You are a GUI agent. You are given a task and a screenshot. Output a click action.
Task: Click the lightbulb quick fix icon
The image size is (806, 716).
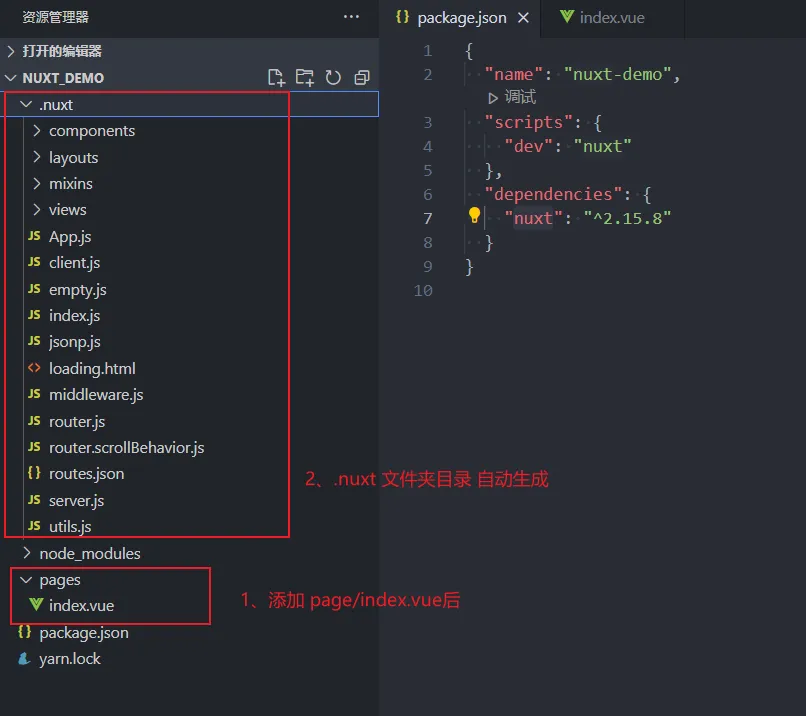click(x=475, y=215)
